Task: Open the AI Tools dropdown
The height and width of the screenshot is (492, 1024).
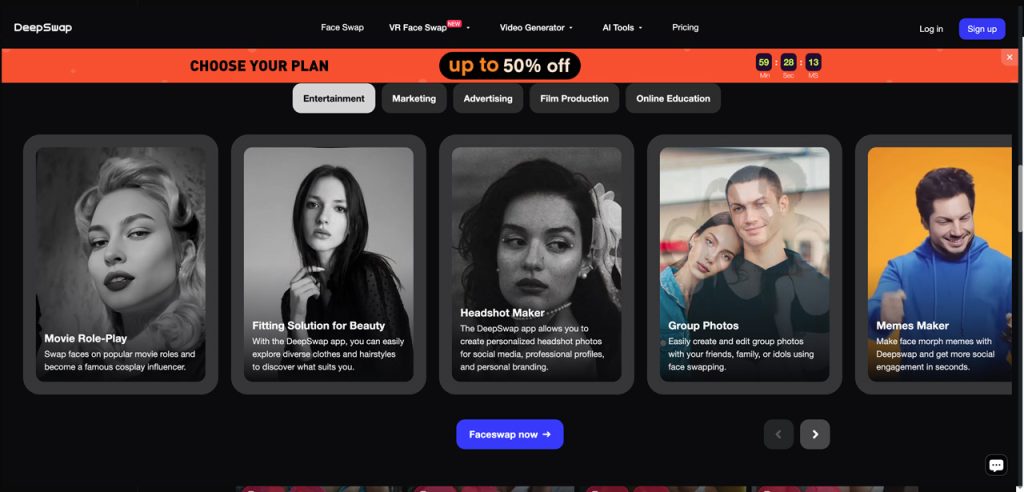Action: click(622, 27)
